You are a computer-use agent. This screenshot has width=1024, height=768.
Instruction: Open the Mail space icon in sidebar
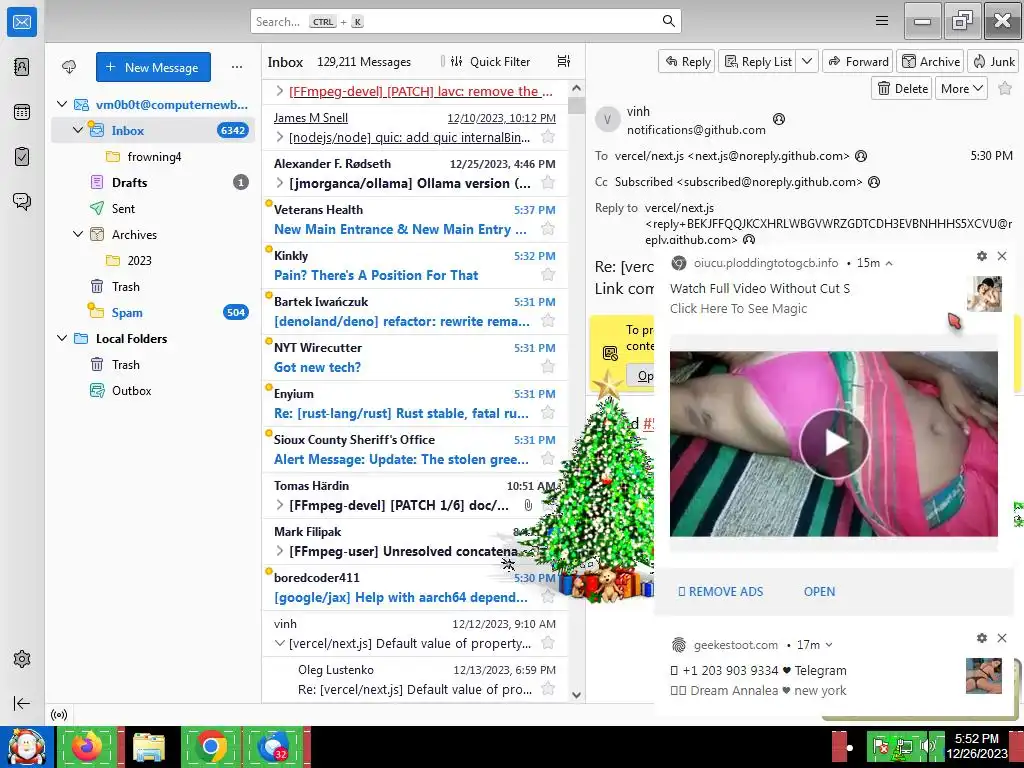pos(22,22)
